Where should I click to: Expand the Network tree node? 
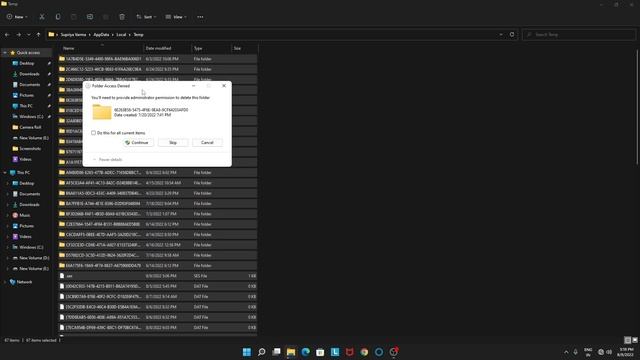coord(5,282)
